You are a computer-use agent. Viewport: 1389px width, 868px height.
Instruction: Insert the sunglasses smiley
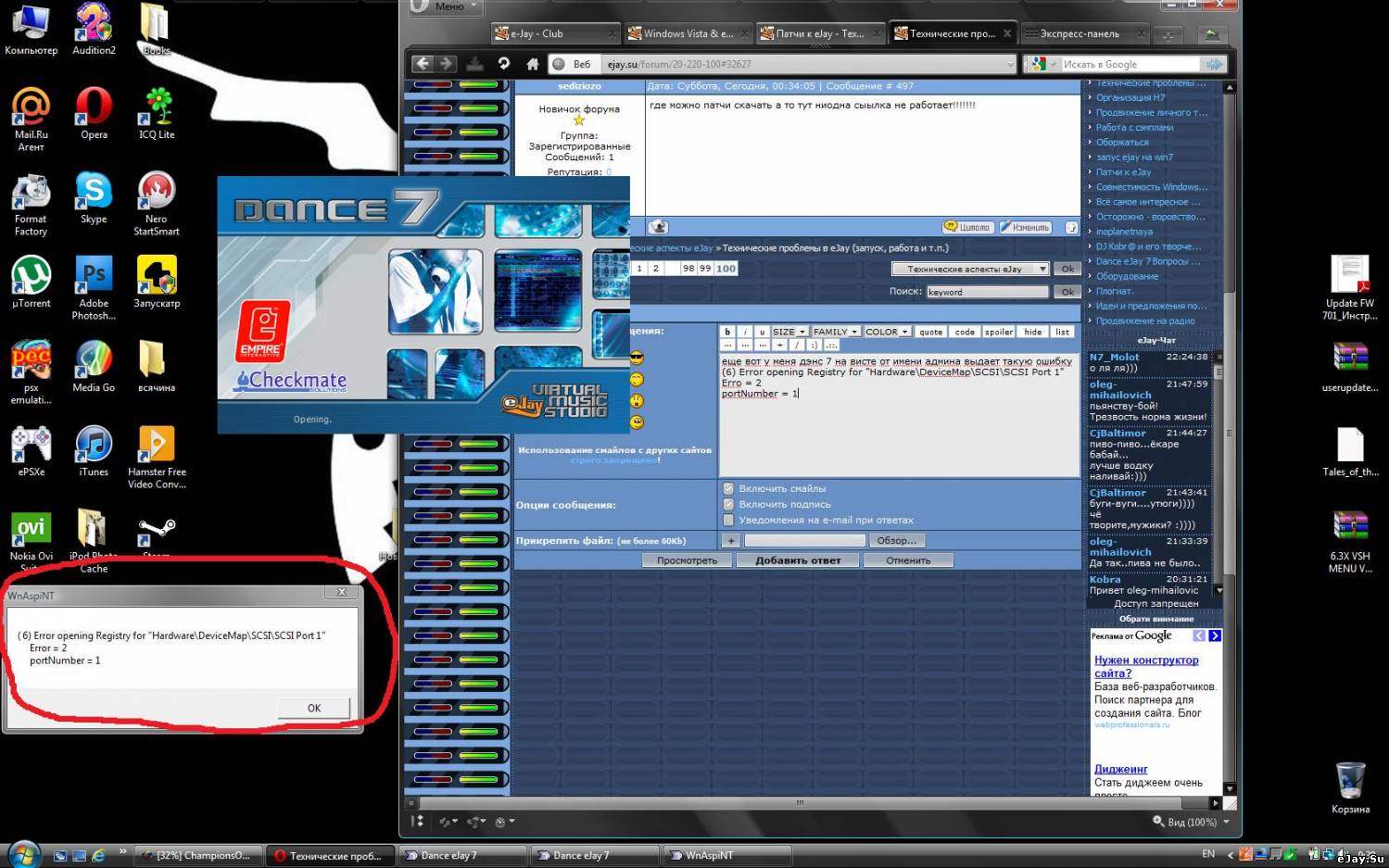pos(637,358)
